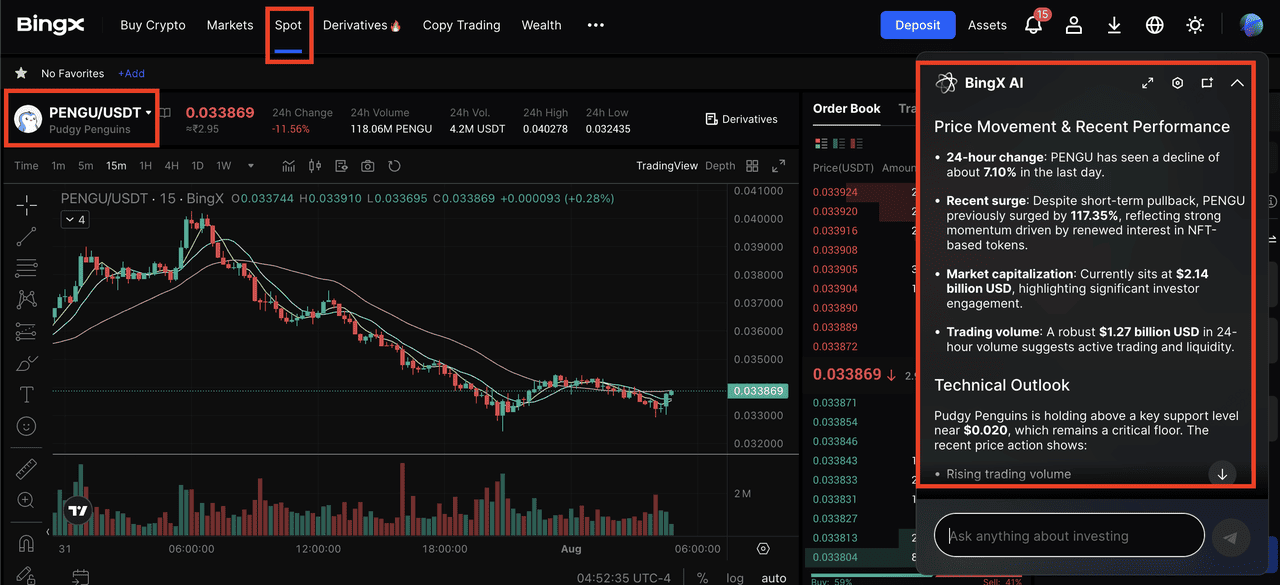Select the zoom in tool
The height and width of the screenshot is (585, 1280).
tap(27, 500)
